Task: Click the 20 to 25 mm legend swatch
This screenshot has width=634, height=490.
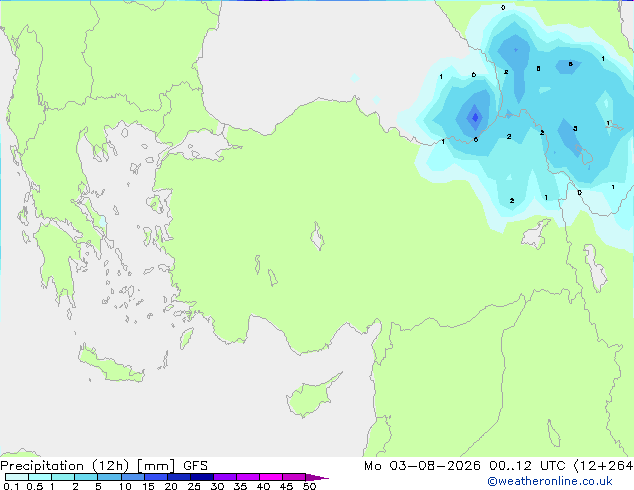Action: tap(179, 477)
